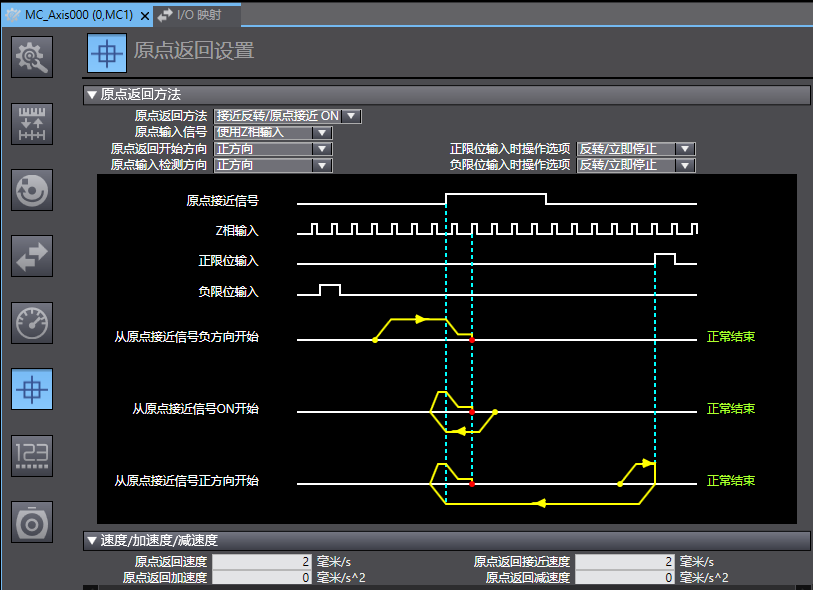Click the 原点返回速度 input field

pyautogui.click(x=263, y=562)
